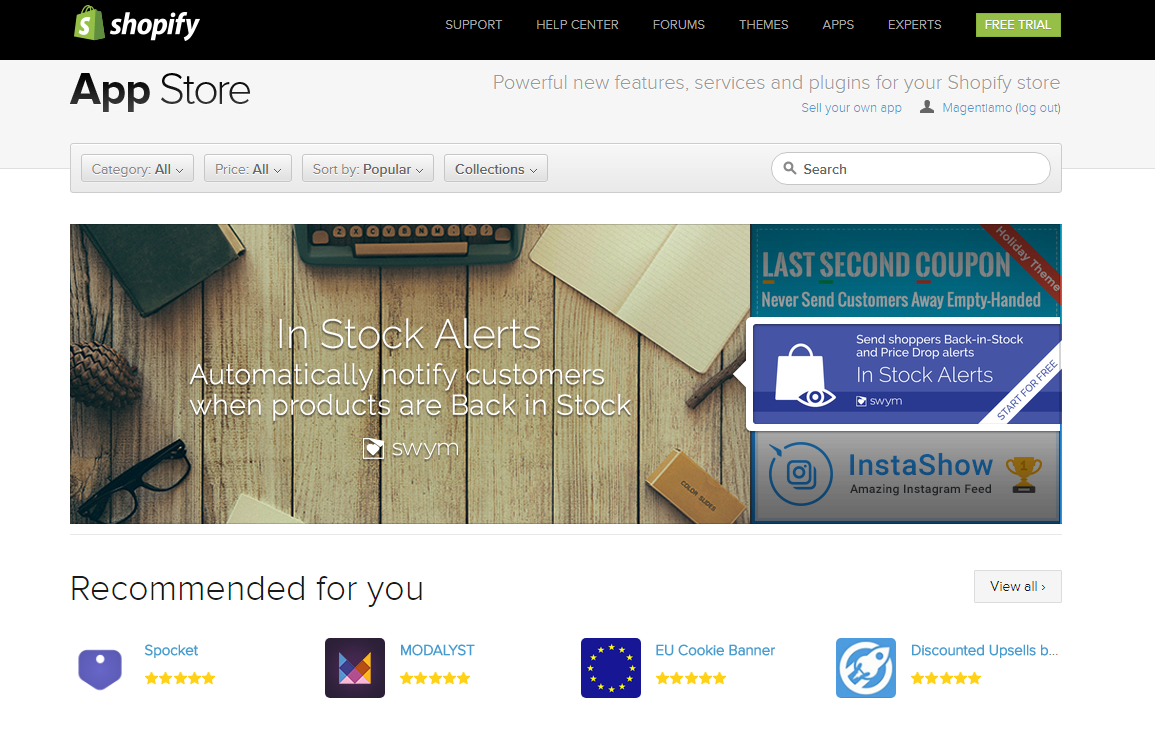This screenshot has width=1155, height=750.
Task: Click the user avatar next to Magentiamo
Action: pos(927,107)
